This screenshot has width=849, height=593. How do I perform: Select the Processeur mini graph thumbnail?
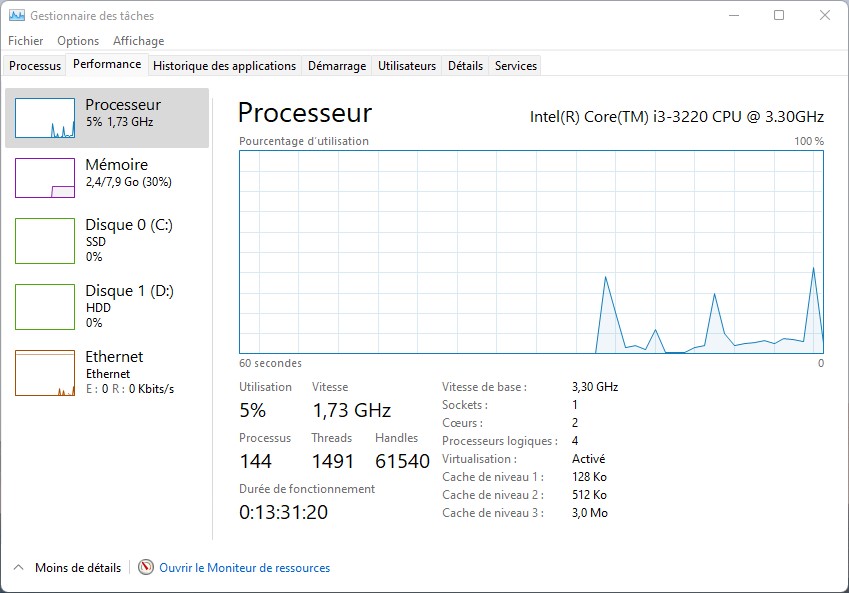coord(45,118)
